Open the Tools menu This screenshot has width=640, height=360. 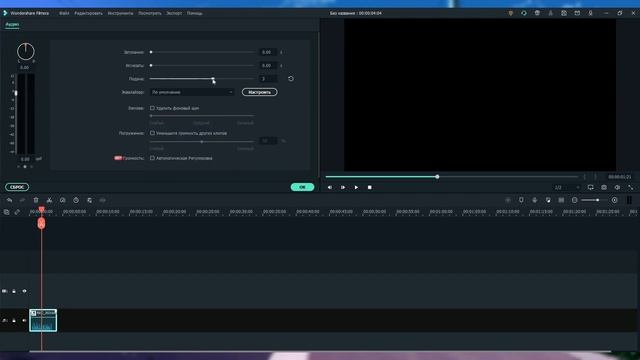[x=120, y=13]
